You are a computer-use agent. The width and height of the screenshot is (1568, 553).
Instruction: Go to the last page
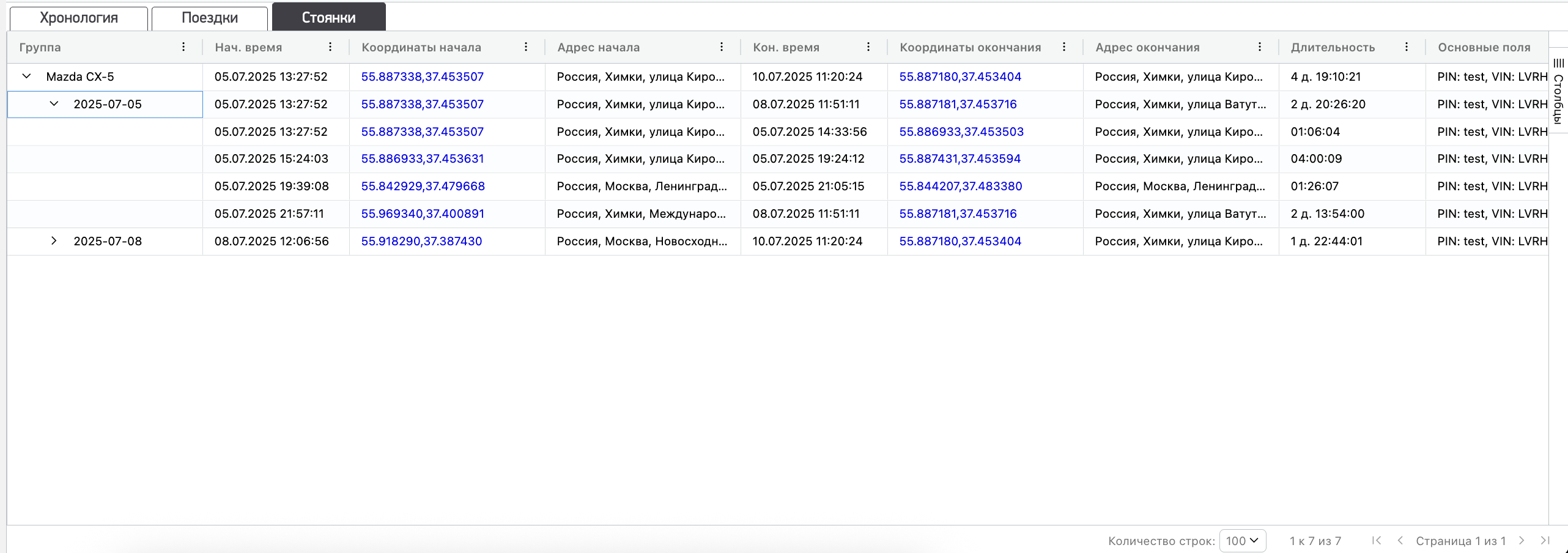click(1545, 540)
